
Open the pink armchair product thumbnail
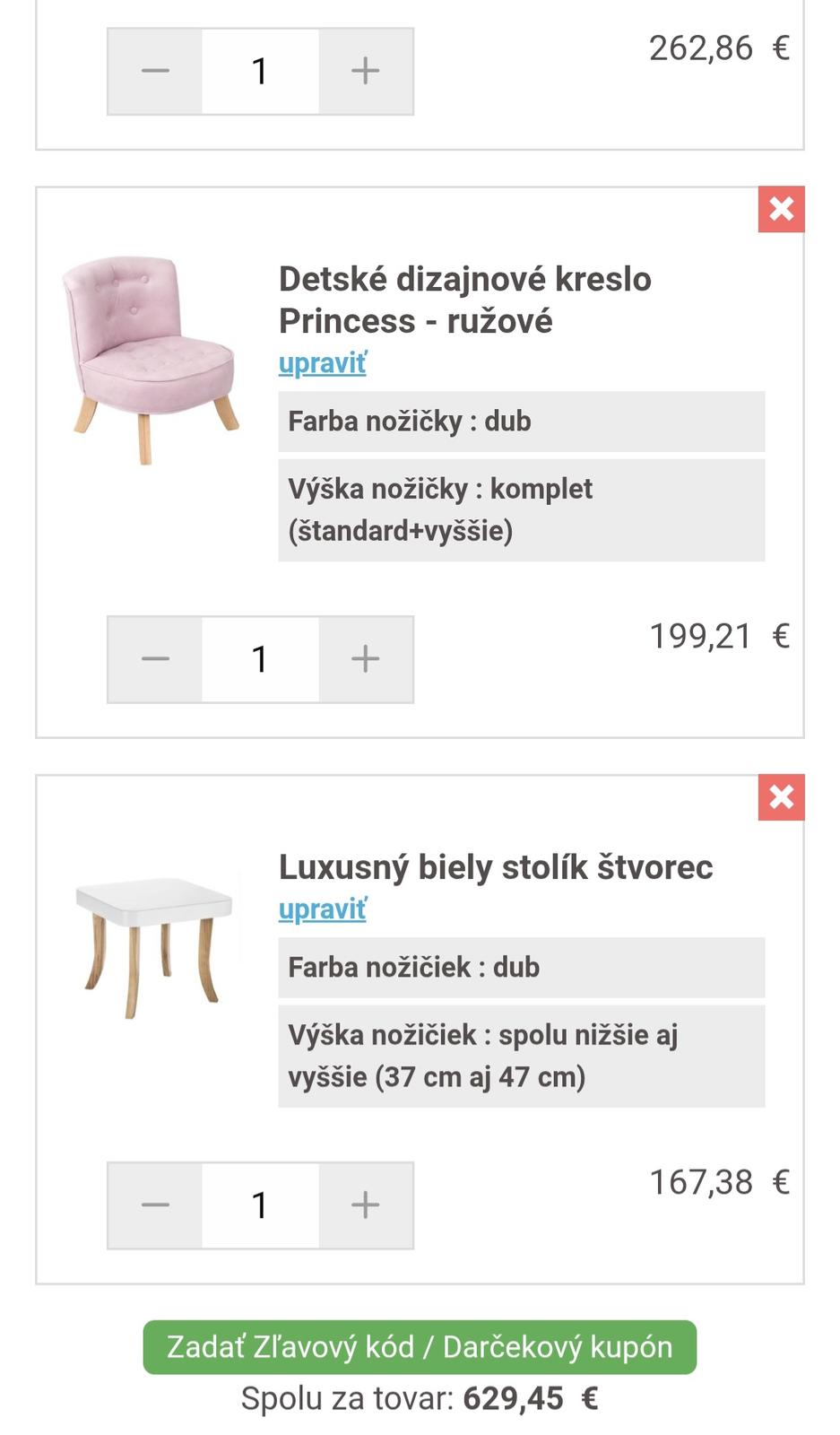pyautogui.click(x=151, y=359)
